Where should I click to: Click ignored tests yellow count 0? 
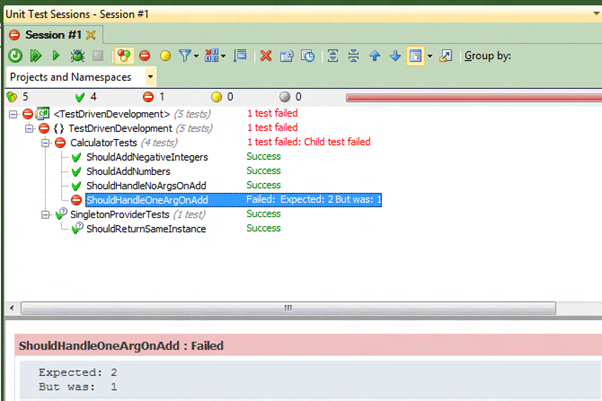pyautogui.click(x=222, y=97)
